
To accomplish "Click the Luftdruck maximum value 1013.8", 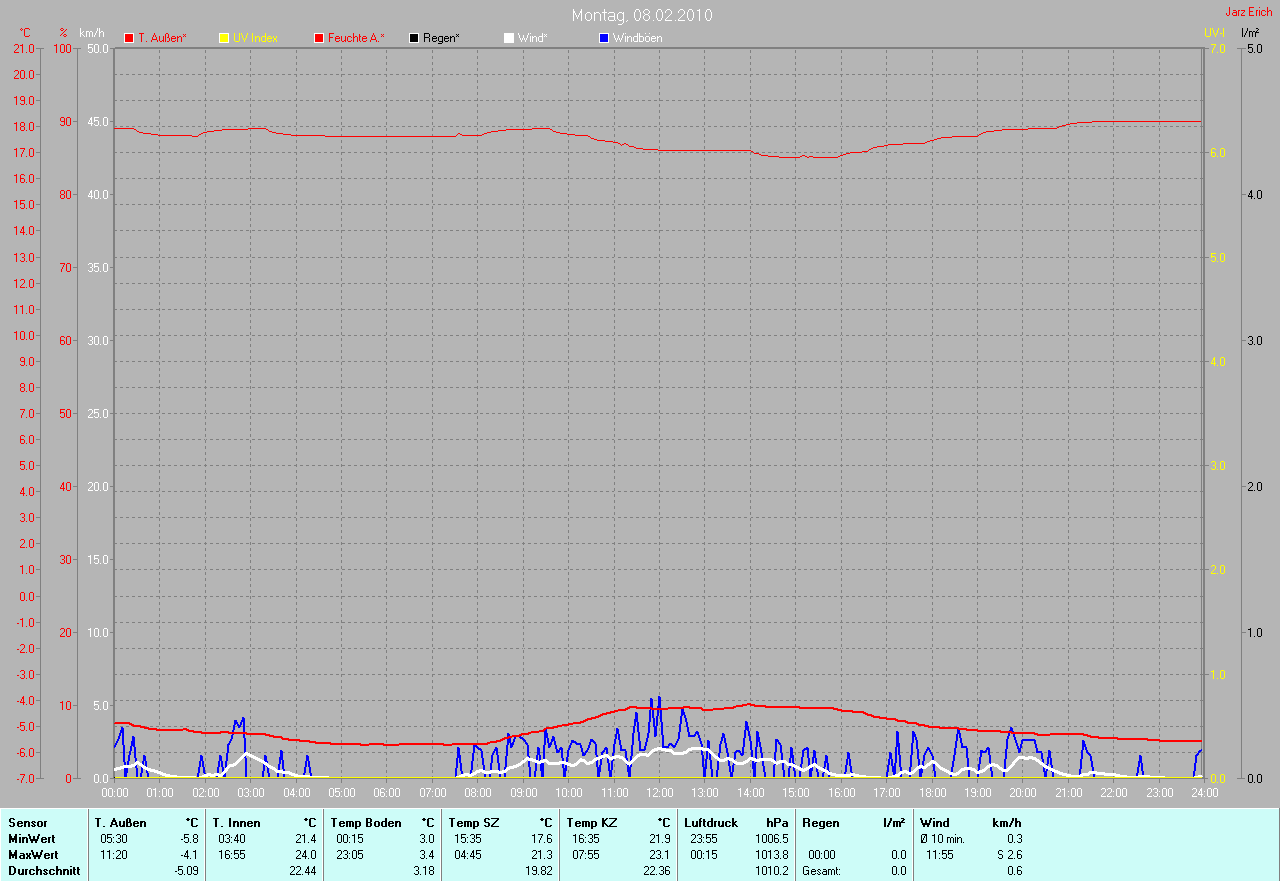I will pyautogui.click(x=771, y=855).
